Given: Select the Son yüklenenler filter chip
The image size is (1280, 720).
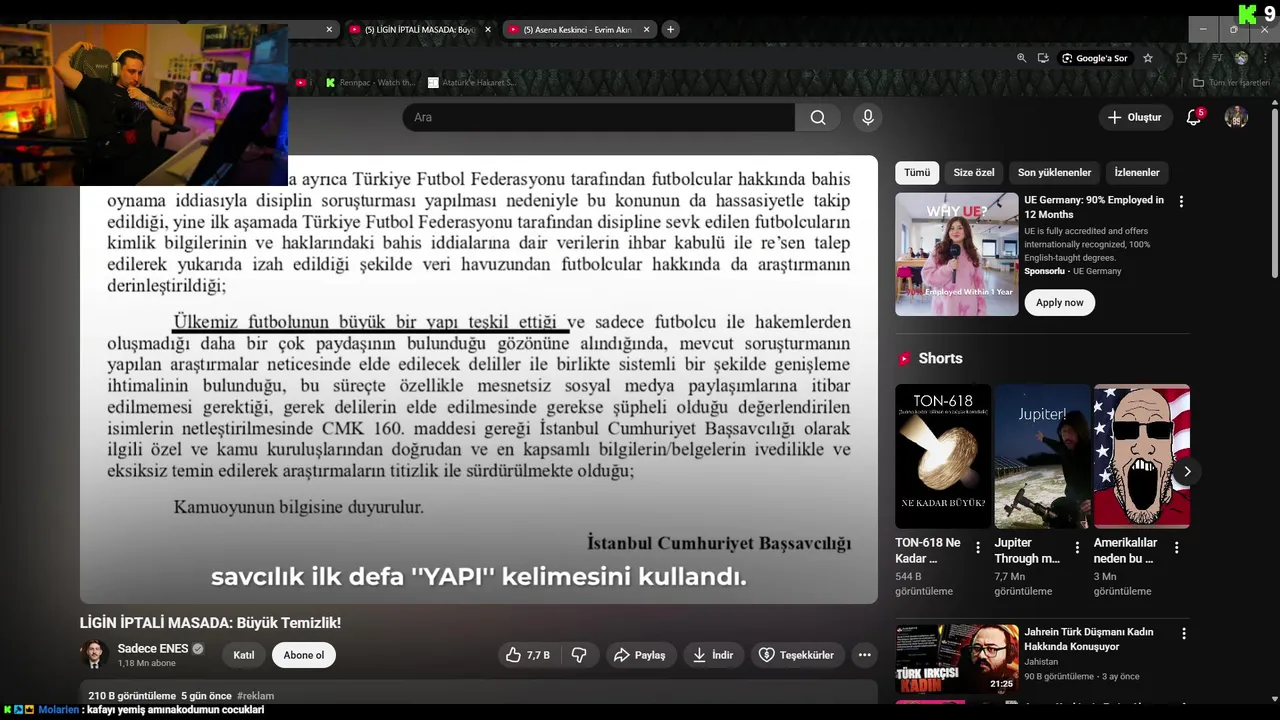Looking at the screenshot, I should click(1054, 172).
